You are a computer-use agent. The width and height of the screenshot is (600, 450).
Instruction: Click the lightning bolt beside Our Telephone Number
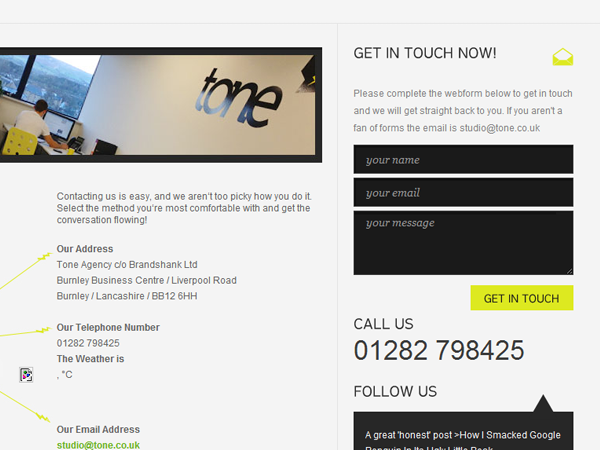(43, 330)
